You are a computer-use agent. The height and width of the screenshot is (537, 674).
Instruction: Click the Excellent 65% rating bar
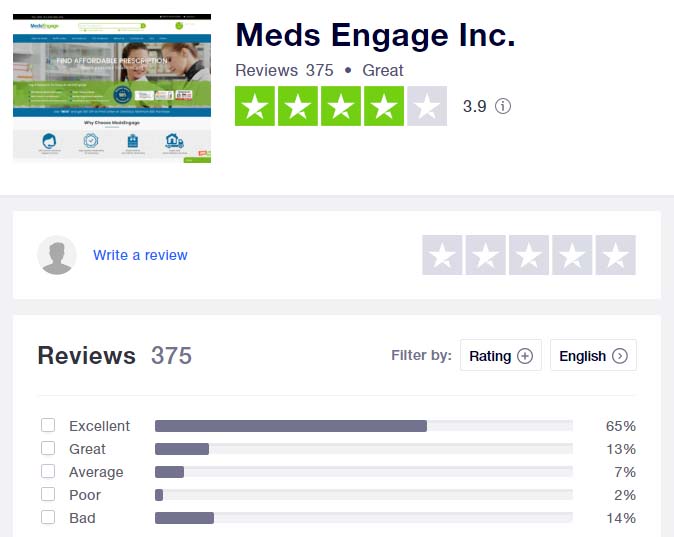[364, 426]
